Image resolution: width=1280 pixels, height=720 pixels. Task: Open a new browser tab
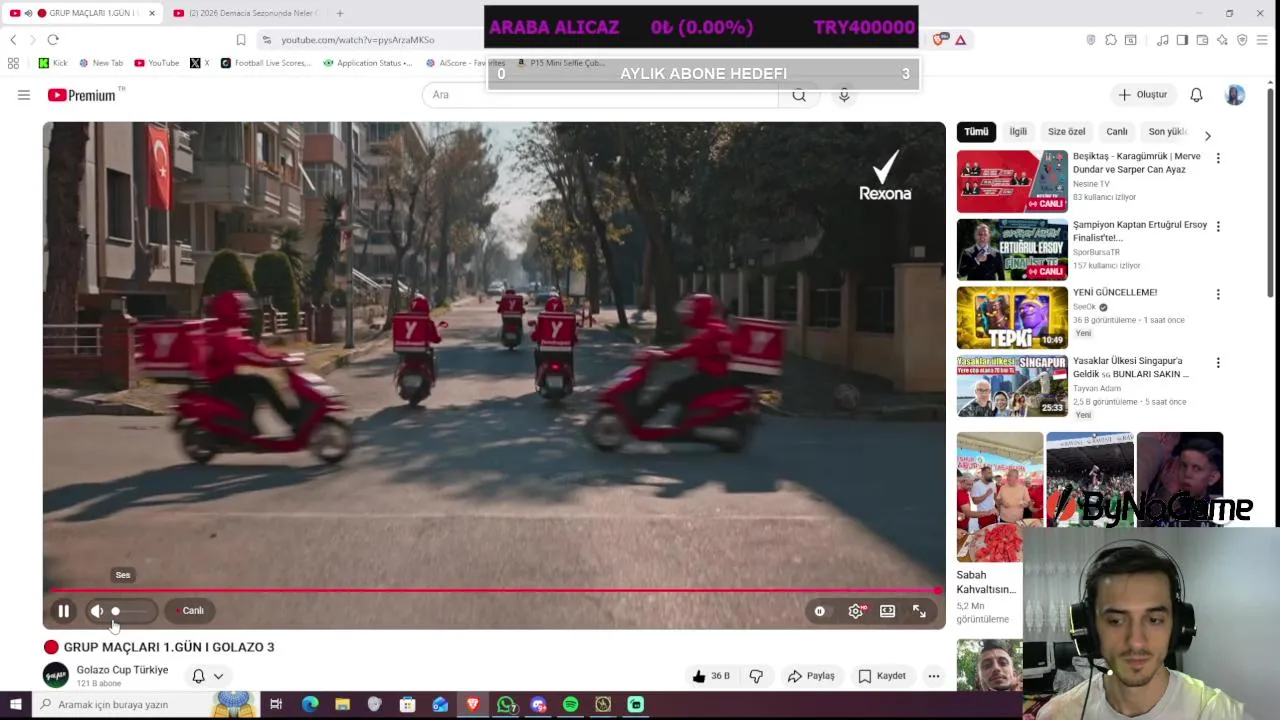340,13
